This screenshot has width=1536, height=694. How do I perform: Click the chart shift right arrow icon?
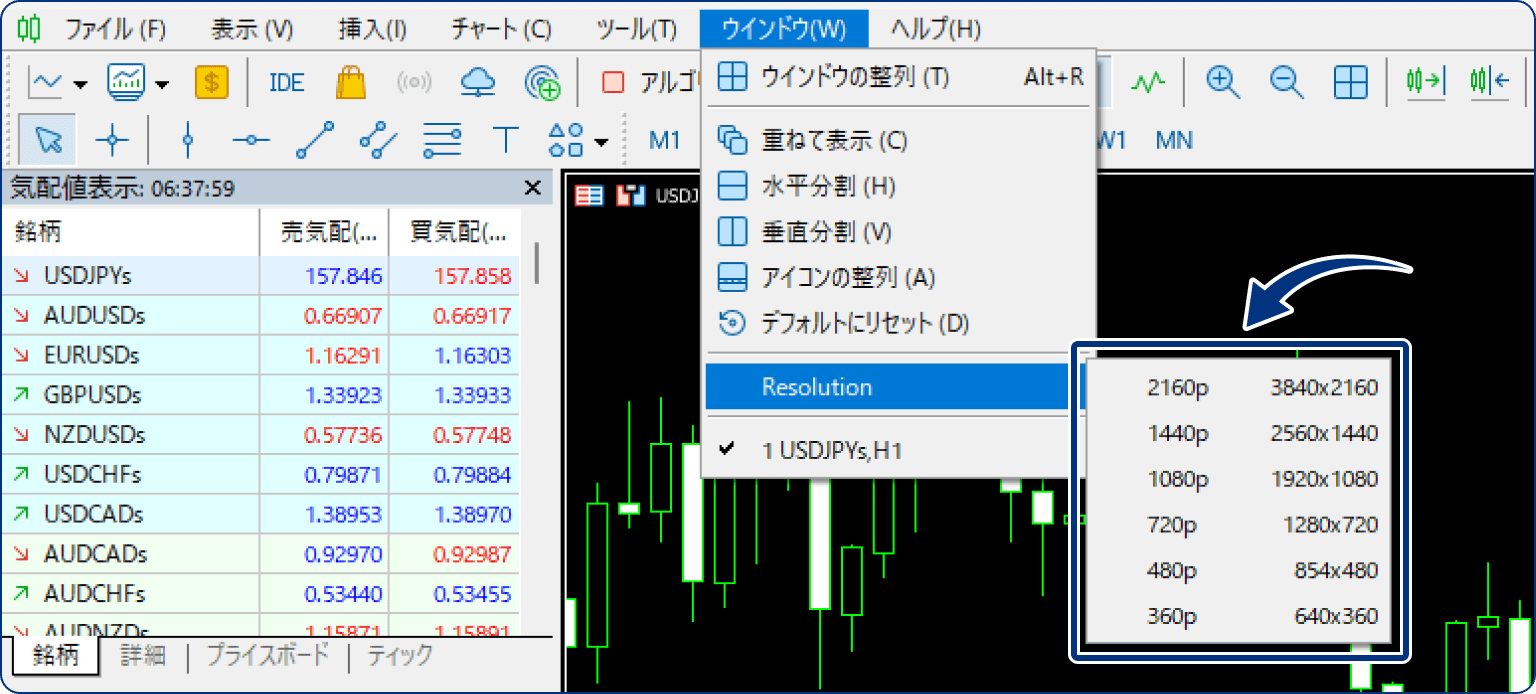point(1427,82)
